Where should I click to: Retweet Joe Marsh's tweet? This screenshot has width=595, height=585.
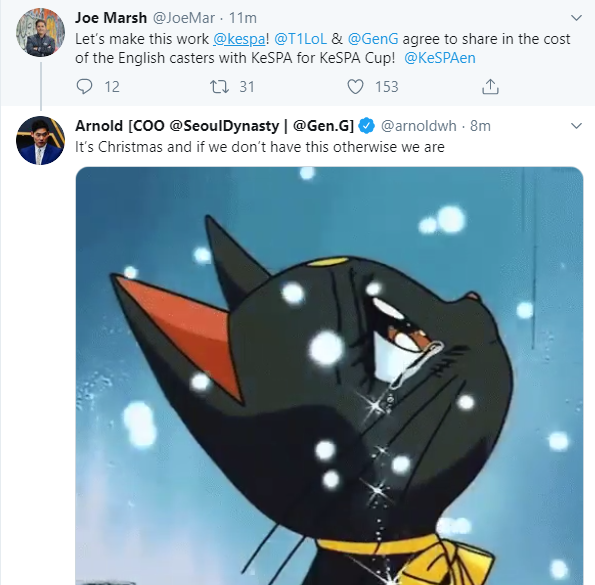point(220,86)
